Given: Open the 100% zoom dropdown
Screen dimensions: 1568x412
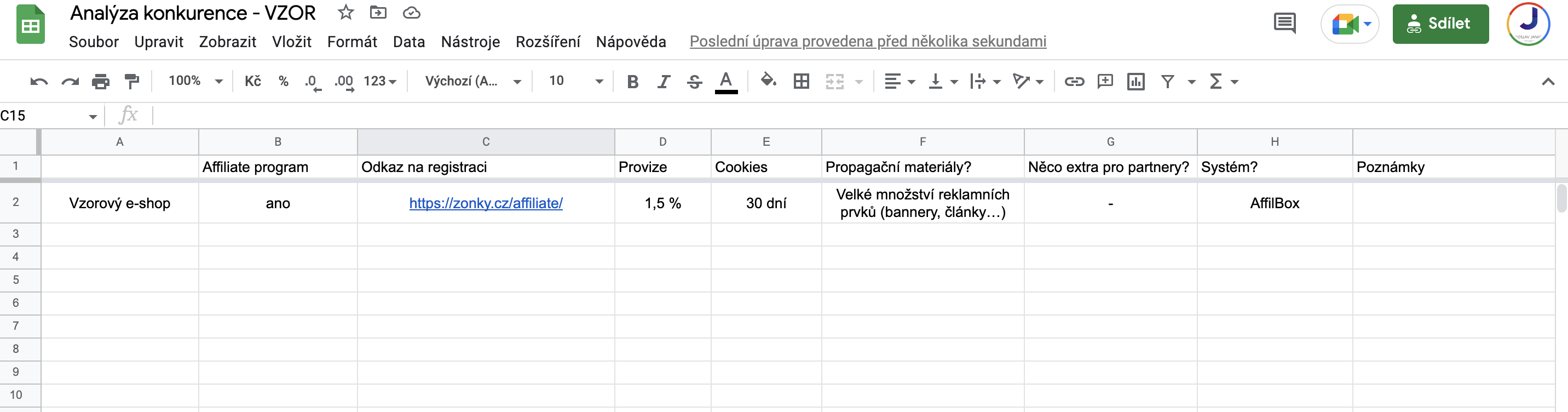Looking at the screenshot, I should (x=196, y=81).
